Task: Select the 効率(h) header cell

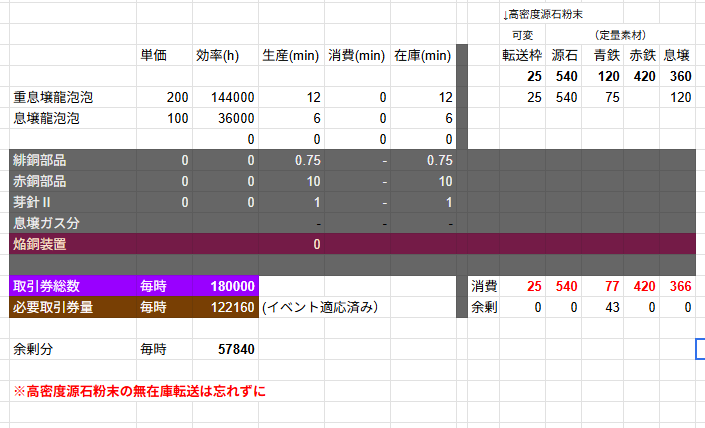Action: (225, 55)
